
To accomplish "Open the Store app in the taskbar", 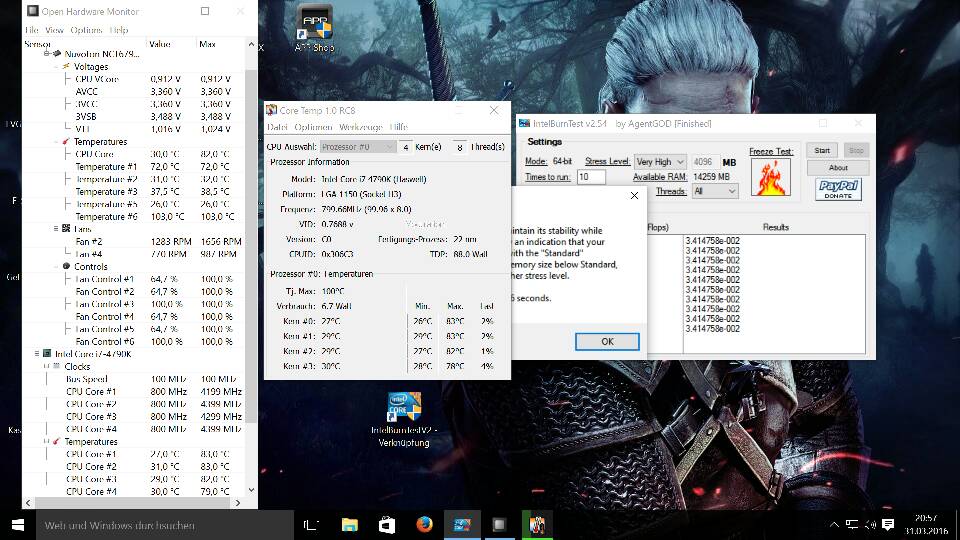I will click(x=387, y=525).
